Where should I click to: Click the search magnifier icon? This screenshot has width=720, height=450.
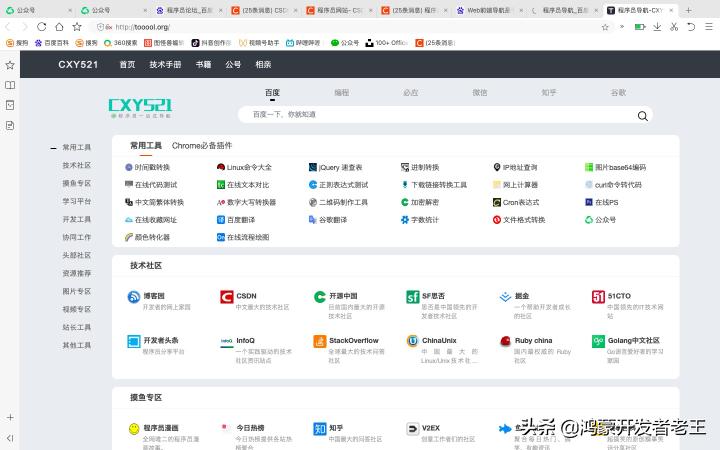[x=642, y=116]
